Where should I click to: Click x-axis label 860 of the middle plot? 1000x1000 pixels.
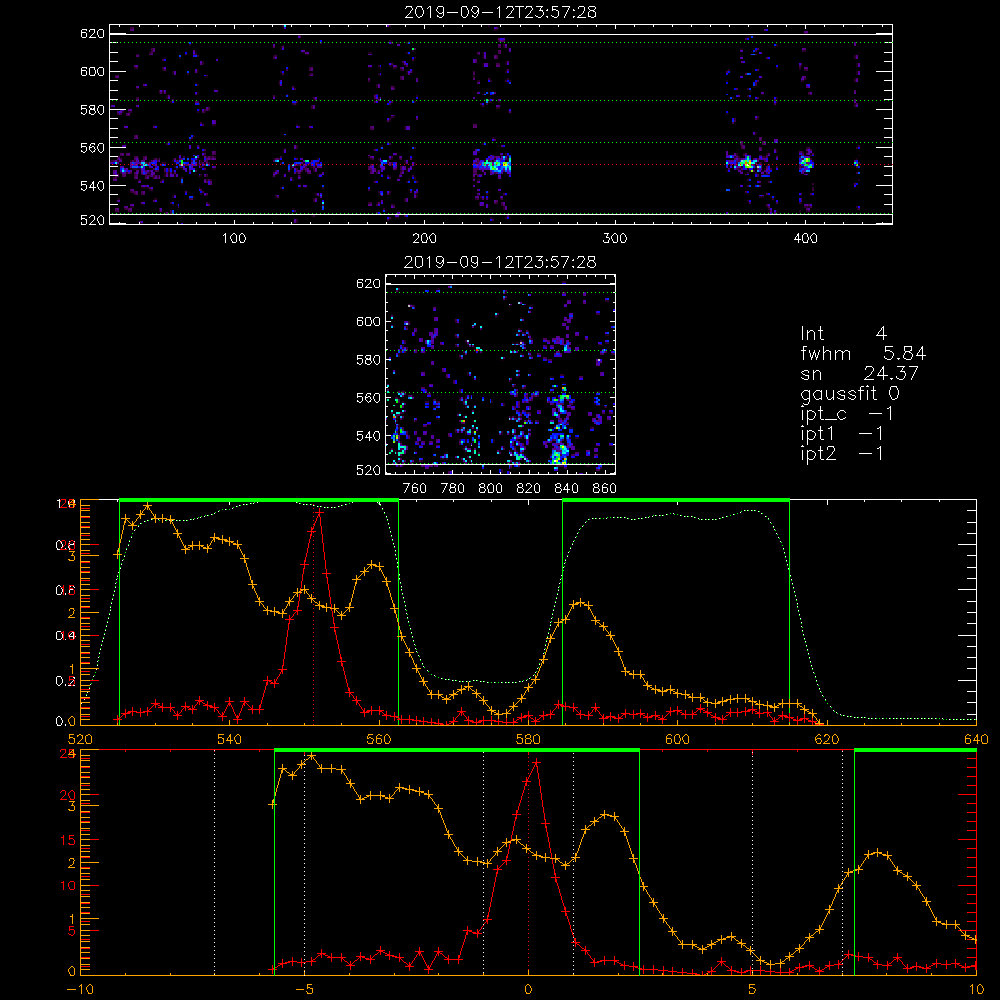coord(604,489)
